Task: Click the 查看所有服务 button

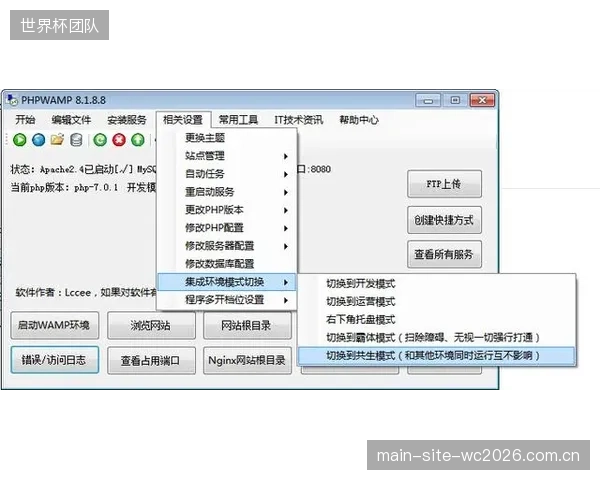Action: [444, 255]
